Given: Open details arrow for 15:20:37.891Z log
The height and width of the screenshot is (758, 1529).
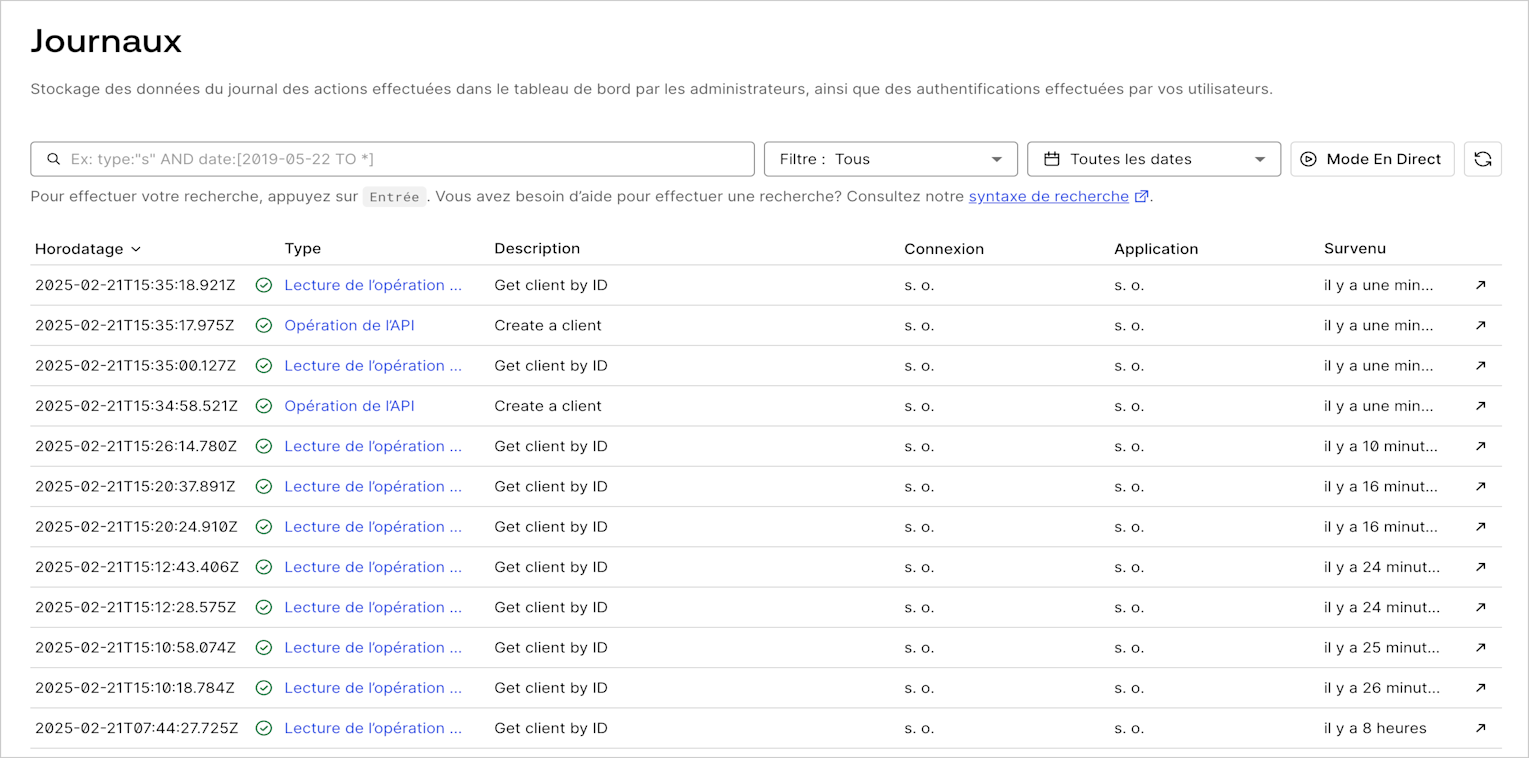Looking at the screenshot, I should pos(1481,486).
